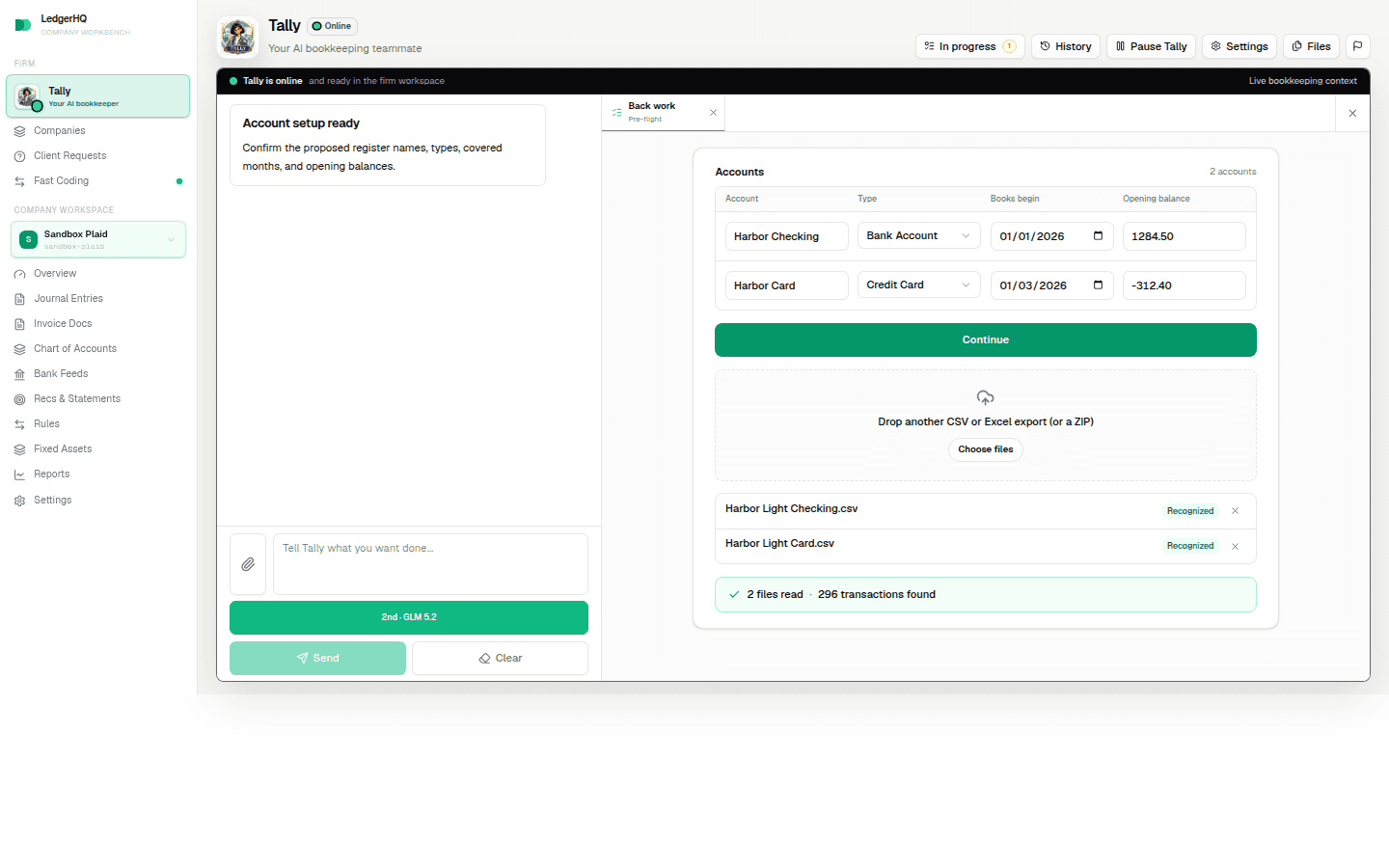This screenshot has height=868, width=1389.
Task: Open the History panel
Action: tap(1065, 46)
